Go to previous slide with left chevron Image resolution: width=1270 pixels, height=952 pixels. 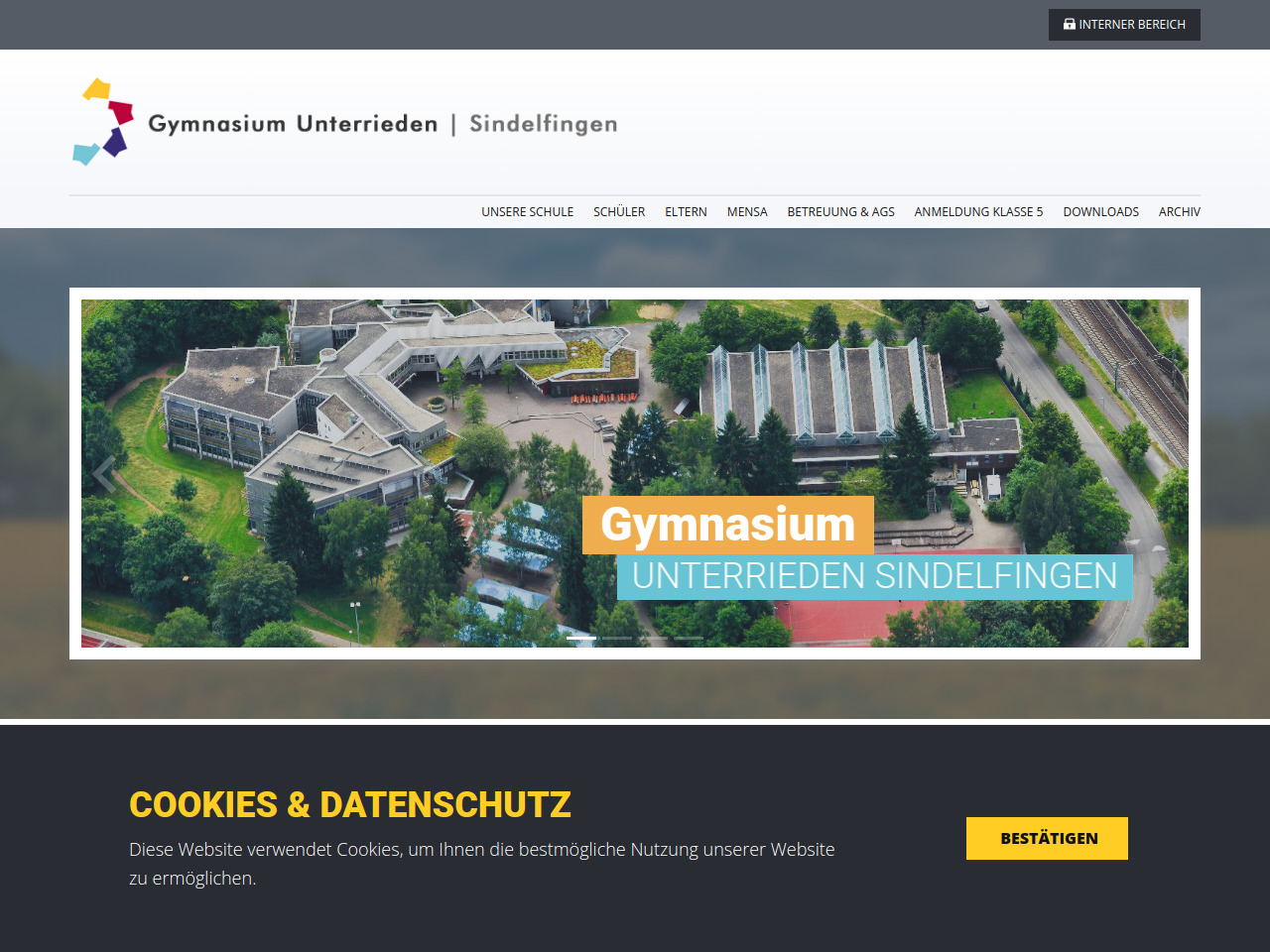point(104,474)
